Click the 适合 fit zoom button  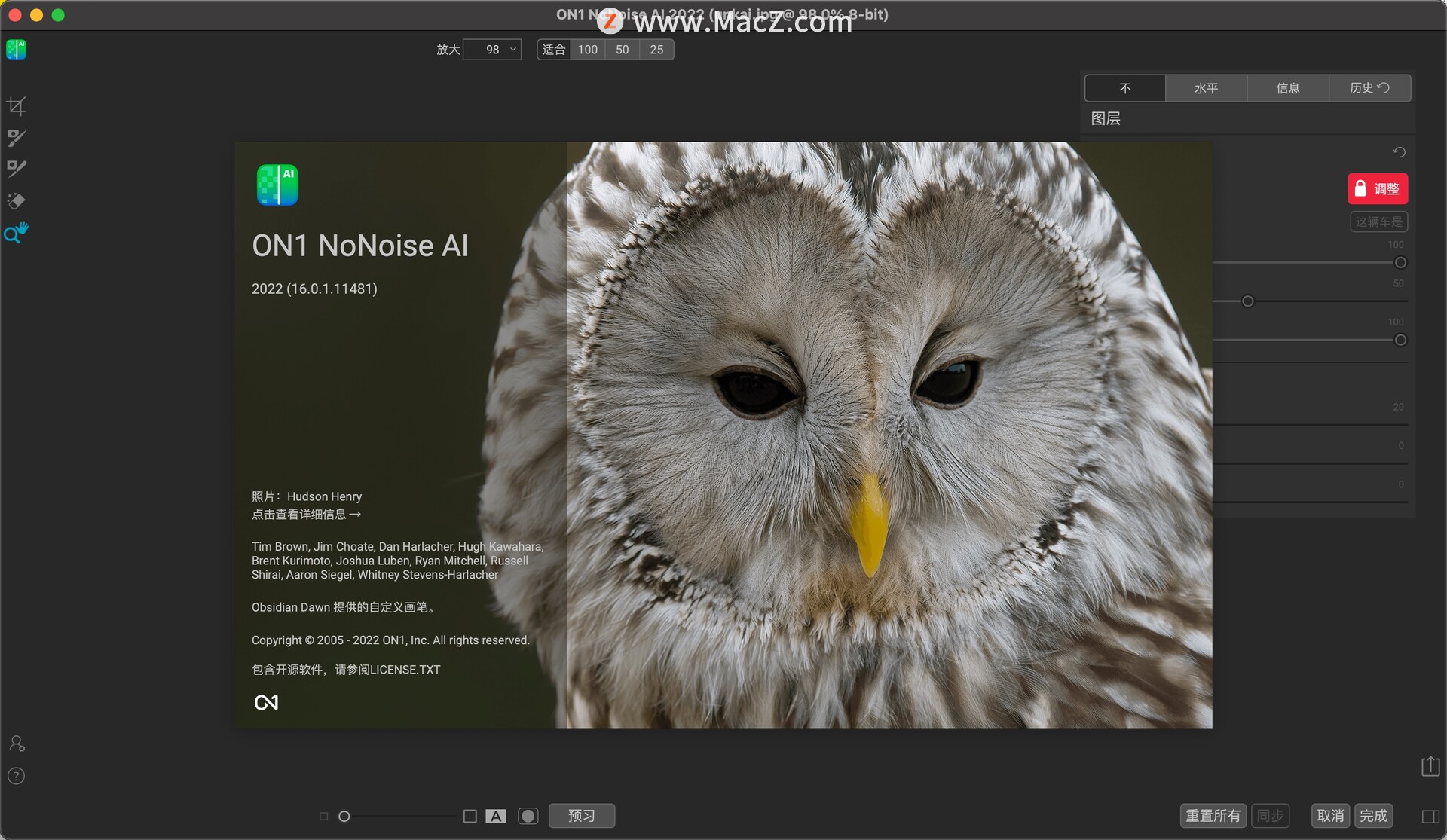[554, 50]
